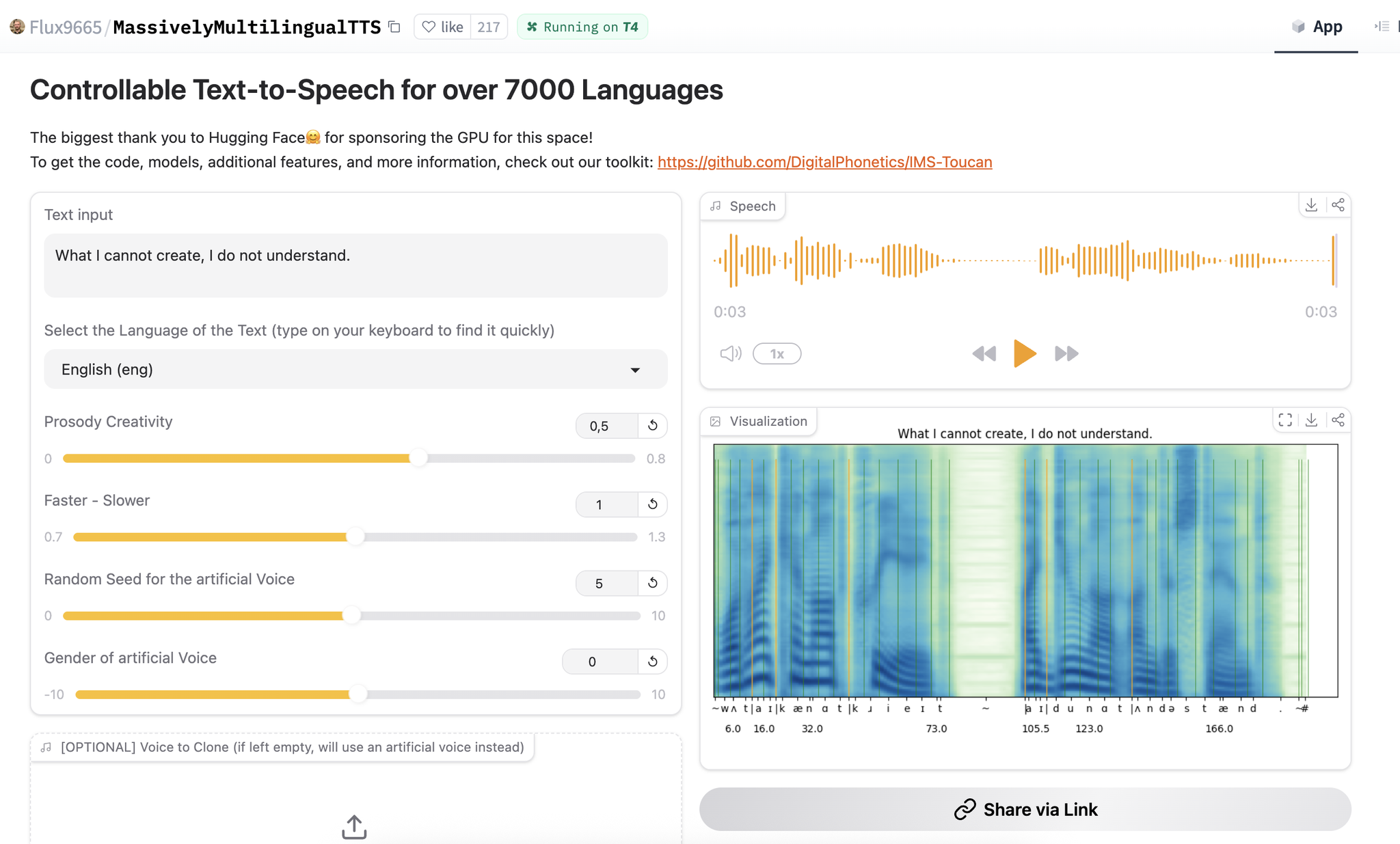Open the language dropdown showing English (eng)
The height and width of the screenshot is (844, 1400).
click(355, 369)
